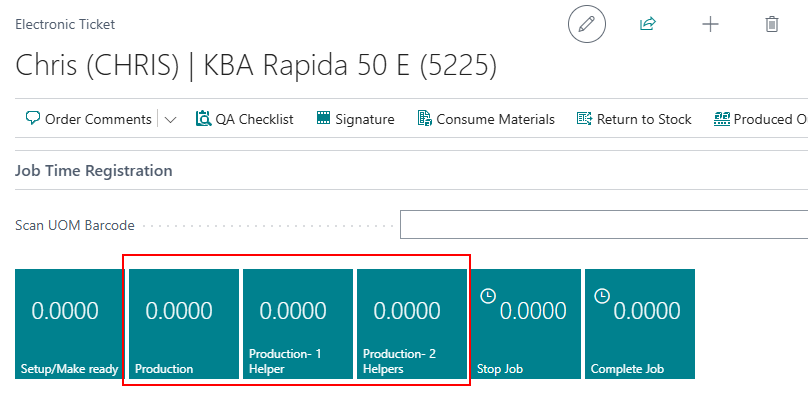Open the QA Checklist action

(245, 119)
